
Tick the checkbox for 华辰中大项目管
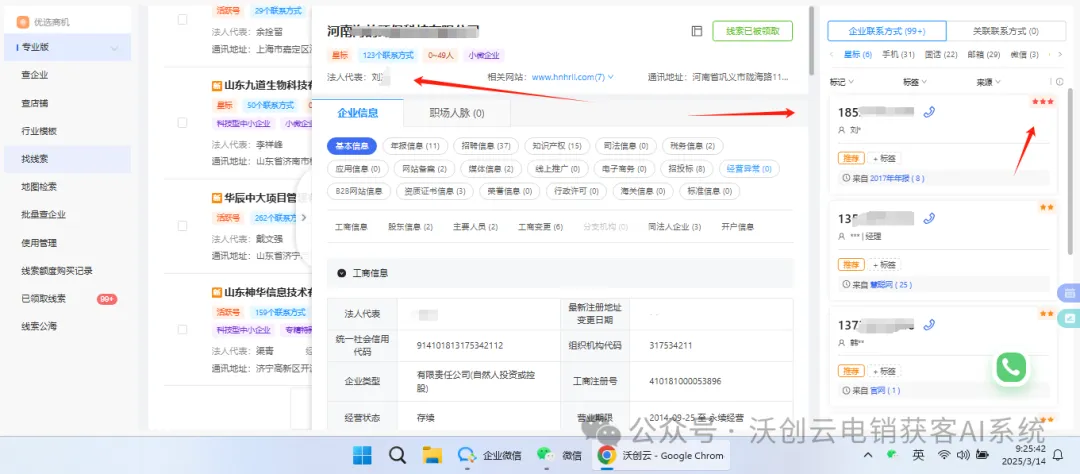183,225
